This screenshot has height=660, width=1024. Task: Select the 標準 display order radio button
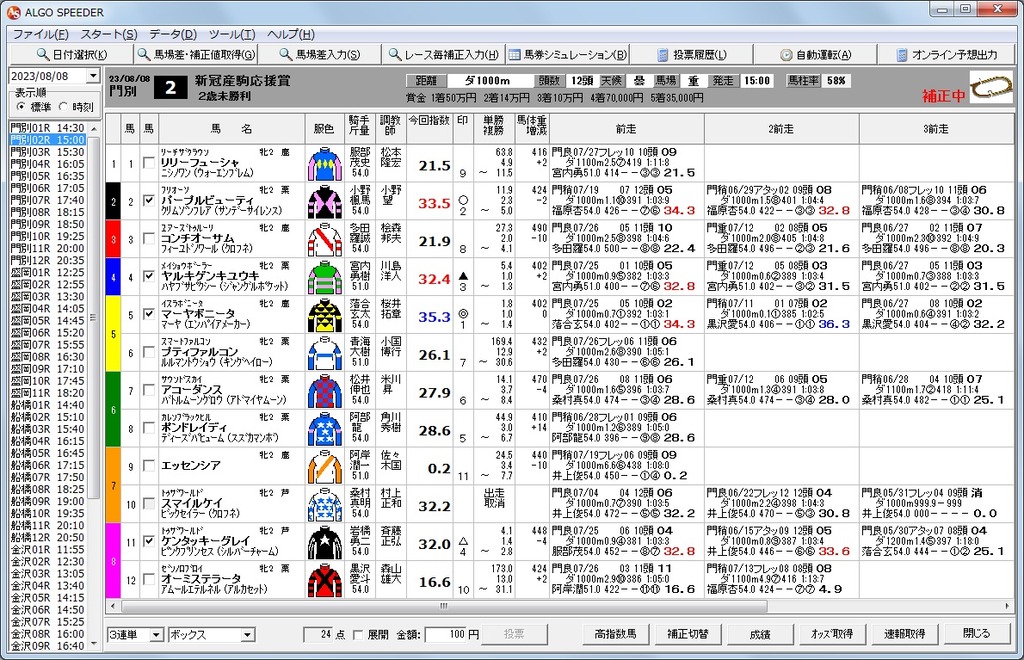tap(22, 106)
